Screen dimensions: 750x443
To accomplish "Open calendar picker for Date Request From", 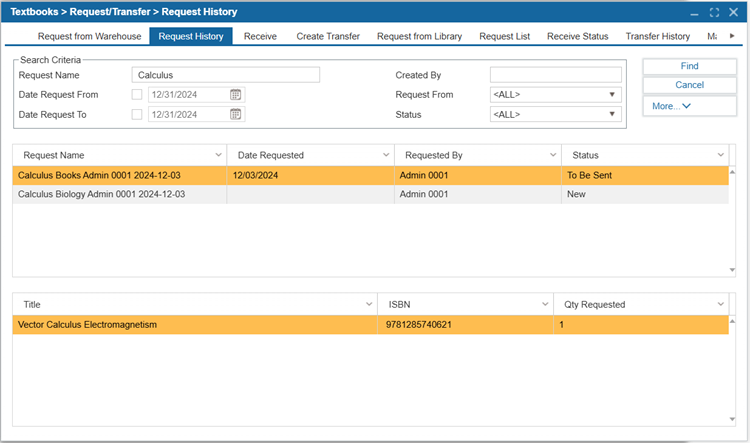I will click(x=235, y=95).
